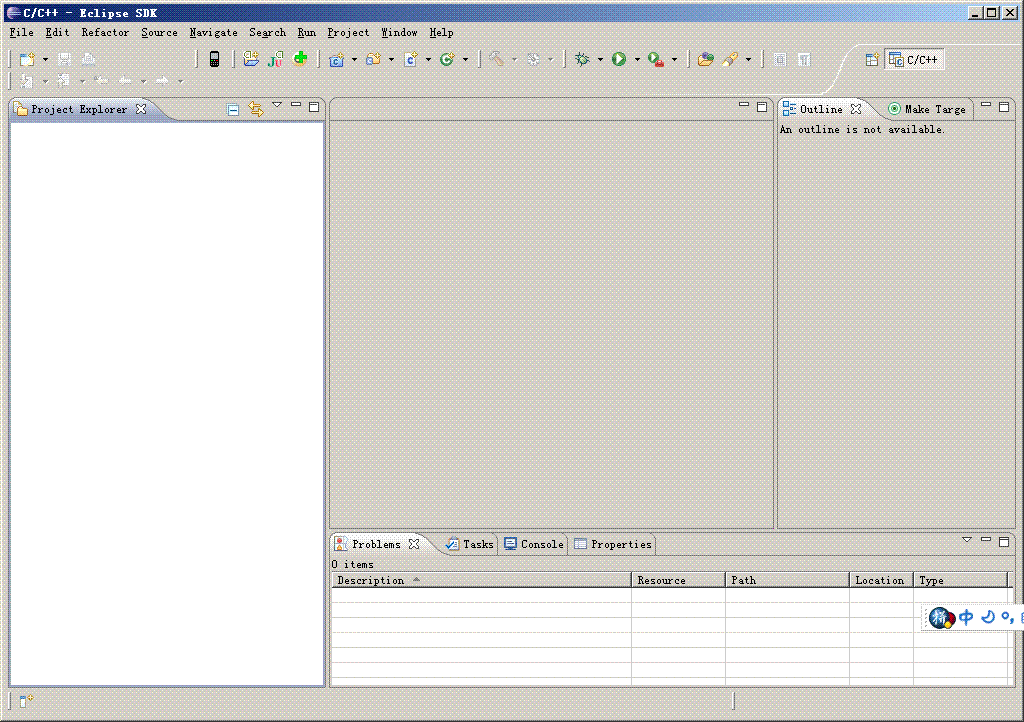Click the Print toolbar icon
The width and height of the screenshot is (1024, 722).
click(x=88, y=59)
